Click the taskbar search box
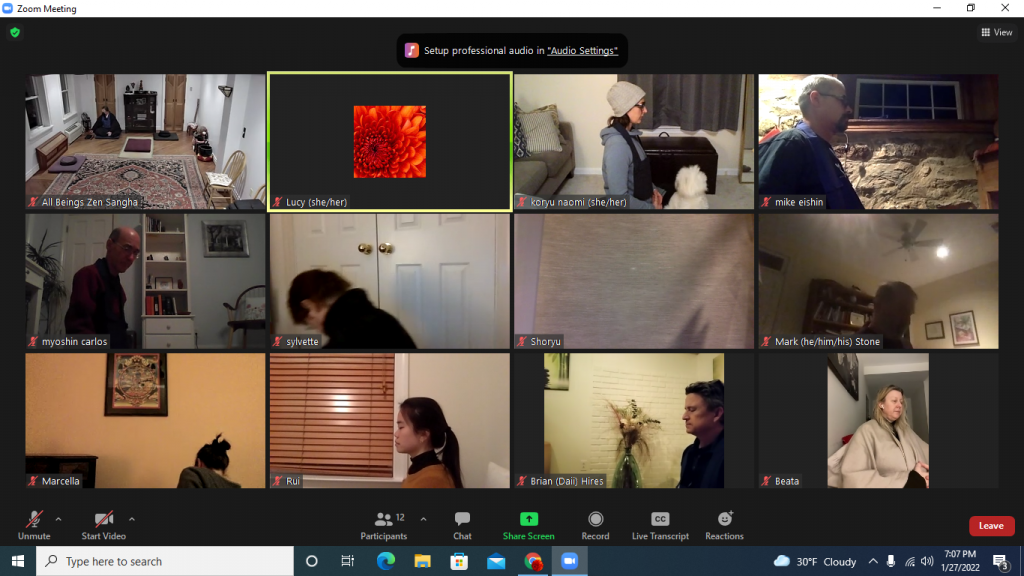This screenshot has width=1024, height=576. [x=165, y=561]
